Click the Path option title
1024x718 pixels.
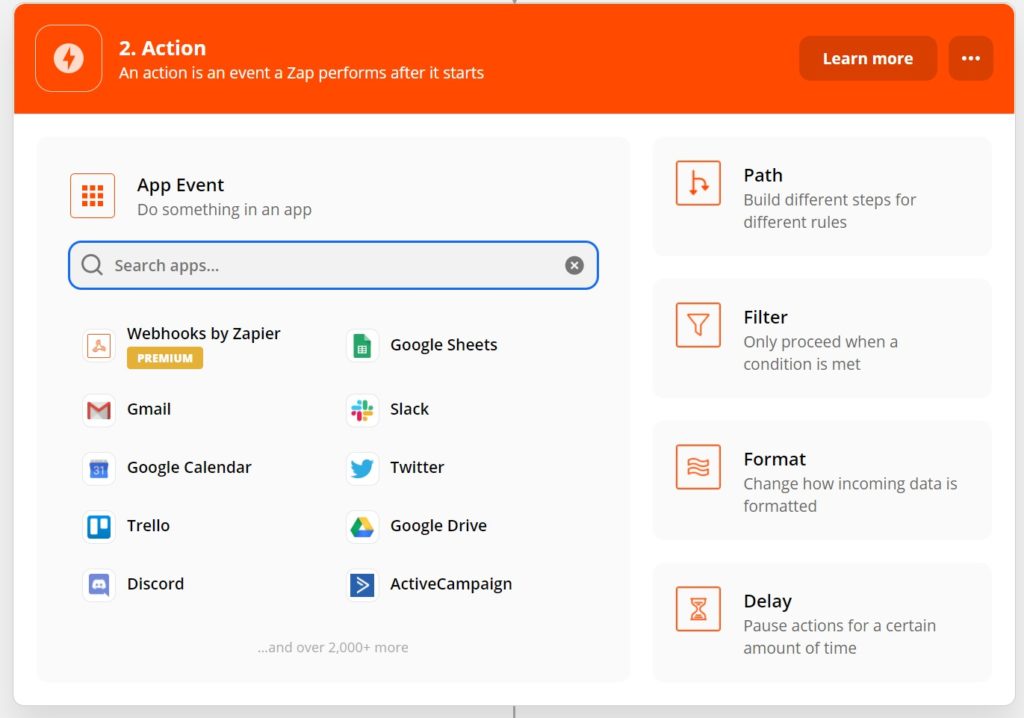coord(763,175)
